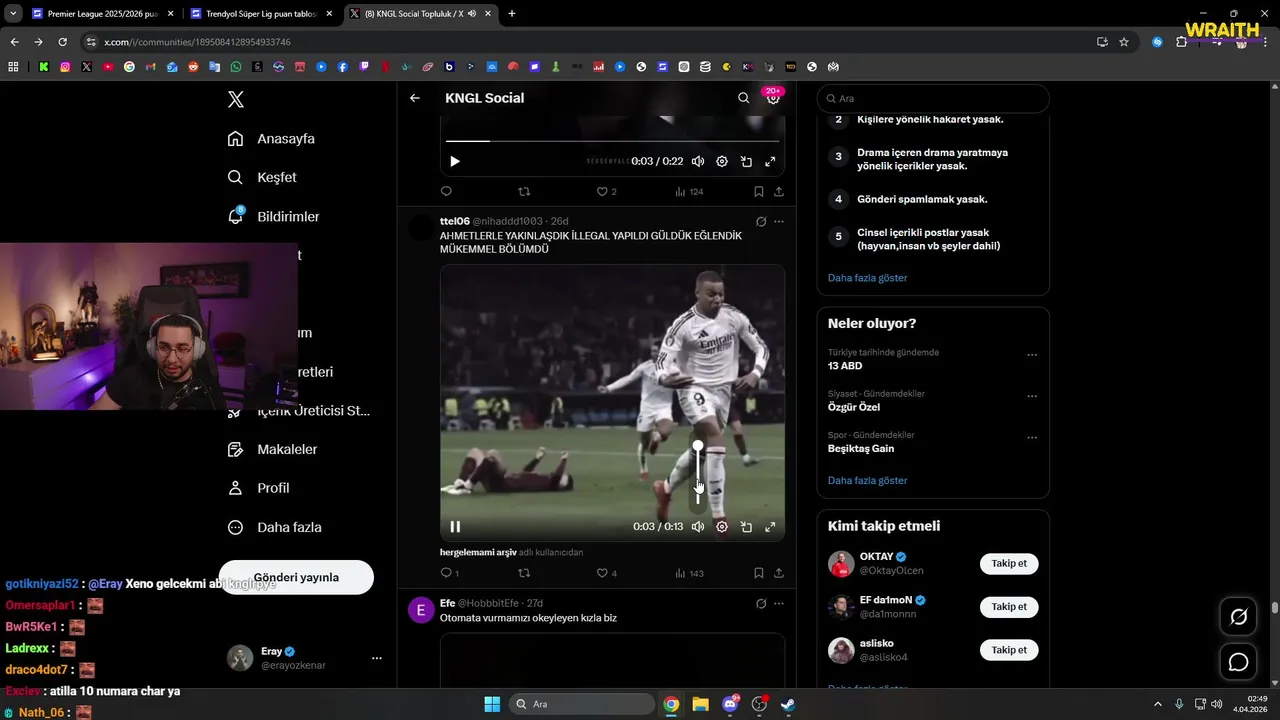Open Bildirimler notifications
This screenshot has height=720, width=1280.
[x=274, y=216]
